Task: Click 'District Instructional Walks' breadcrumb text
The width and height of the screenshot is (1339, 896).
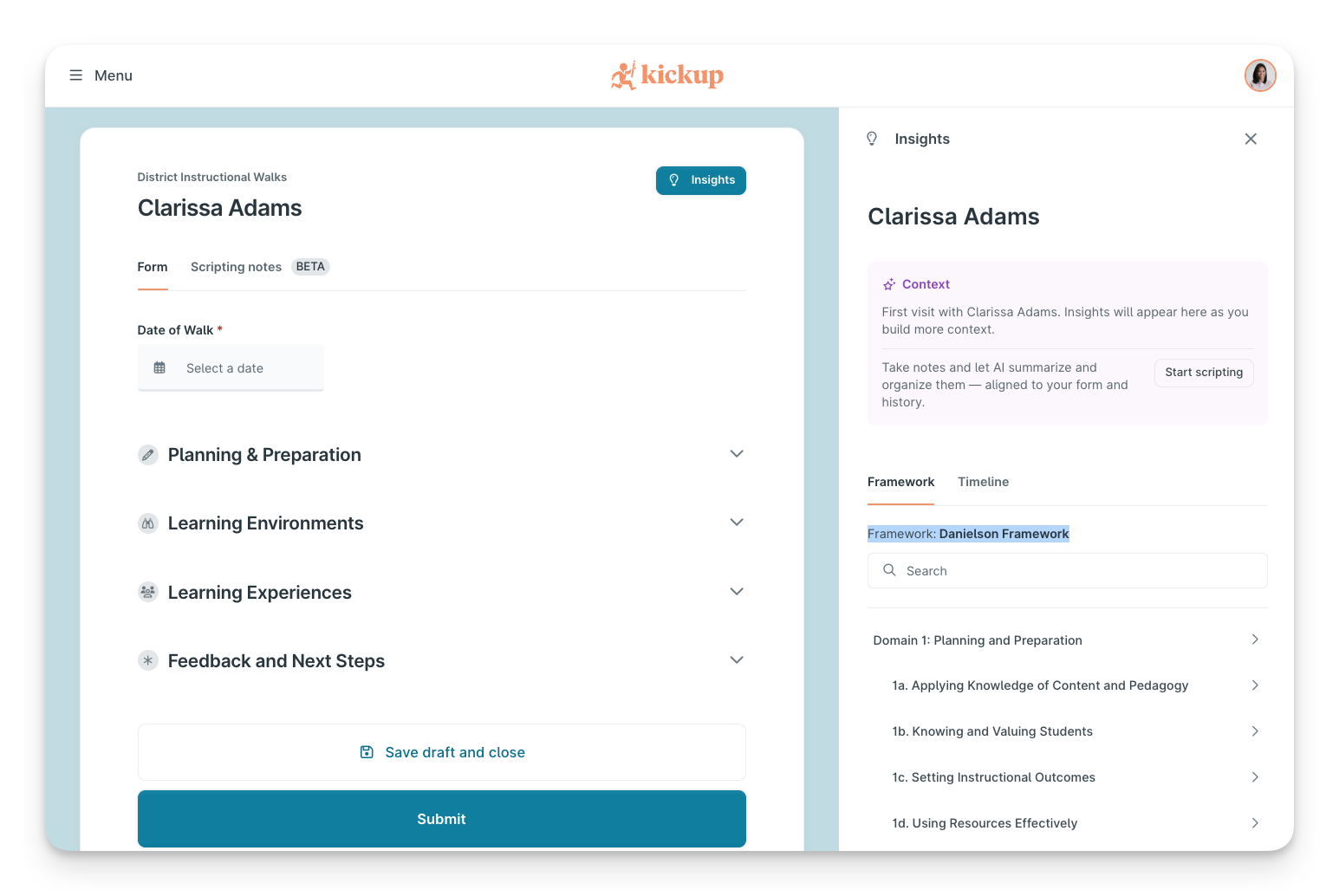Action: pyautogui.click(x=212, y=177)
